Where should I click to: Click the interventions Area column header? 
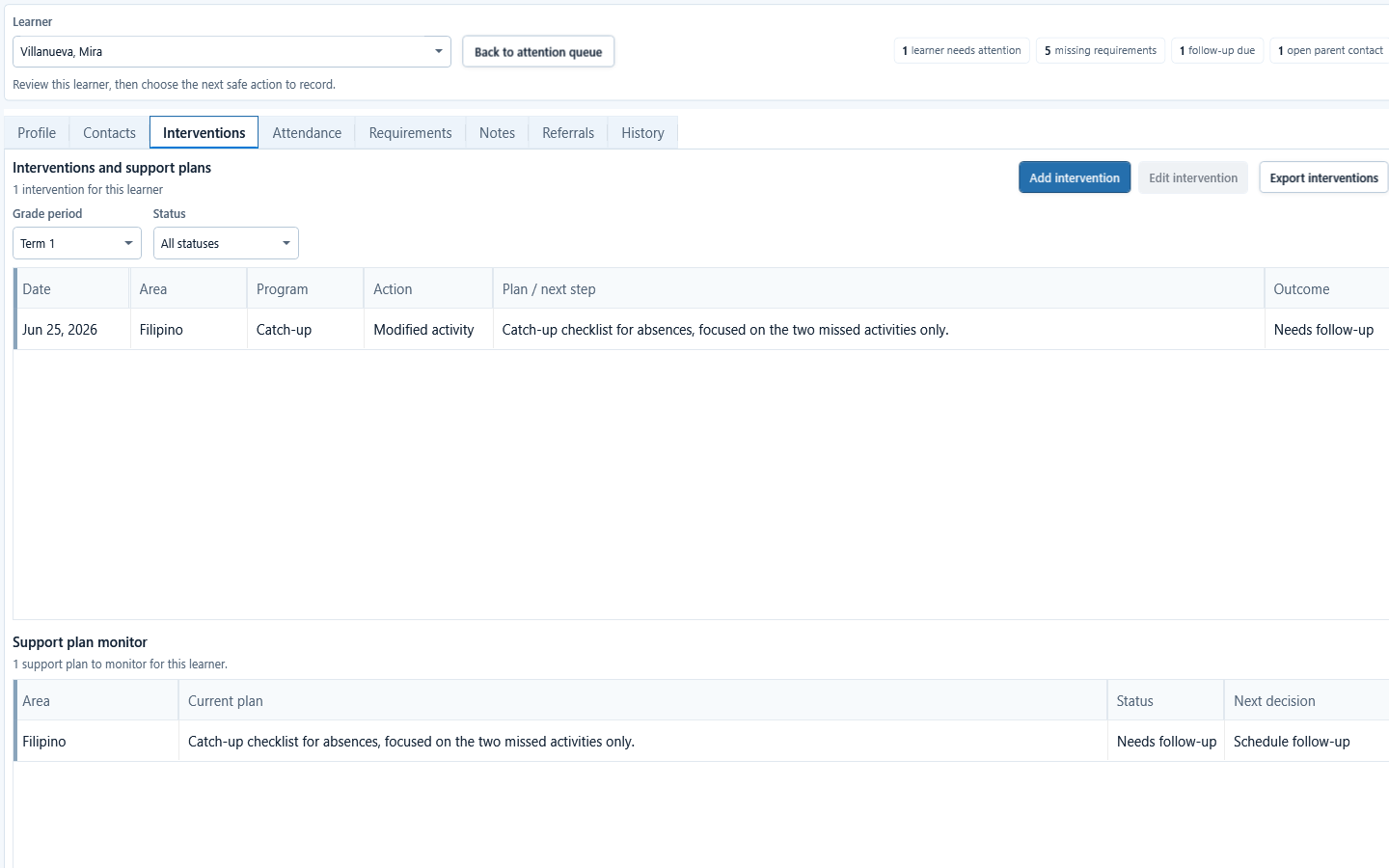(x=189, y=289)
